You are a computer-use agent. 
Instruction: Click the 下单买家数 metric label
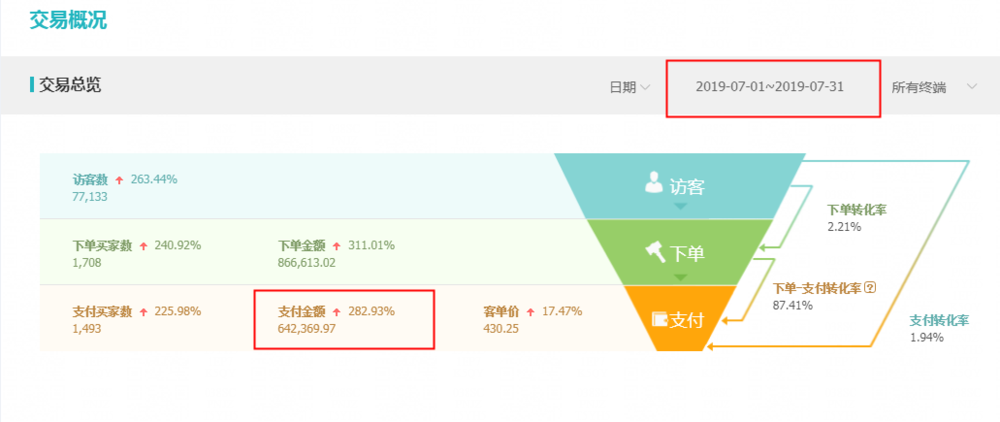coord(102,246)
